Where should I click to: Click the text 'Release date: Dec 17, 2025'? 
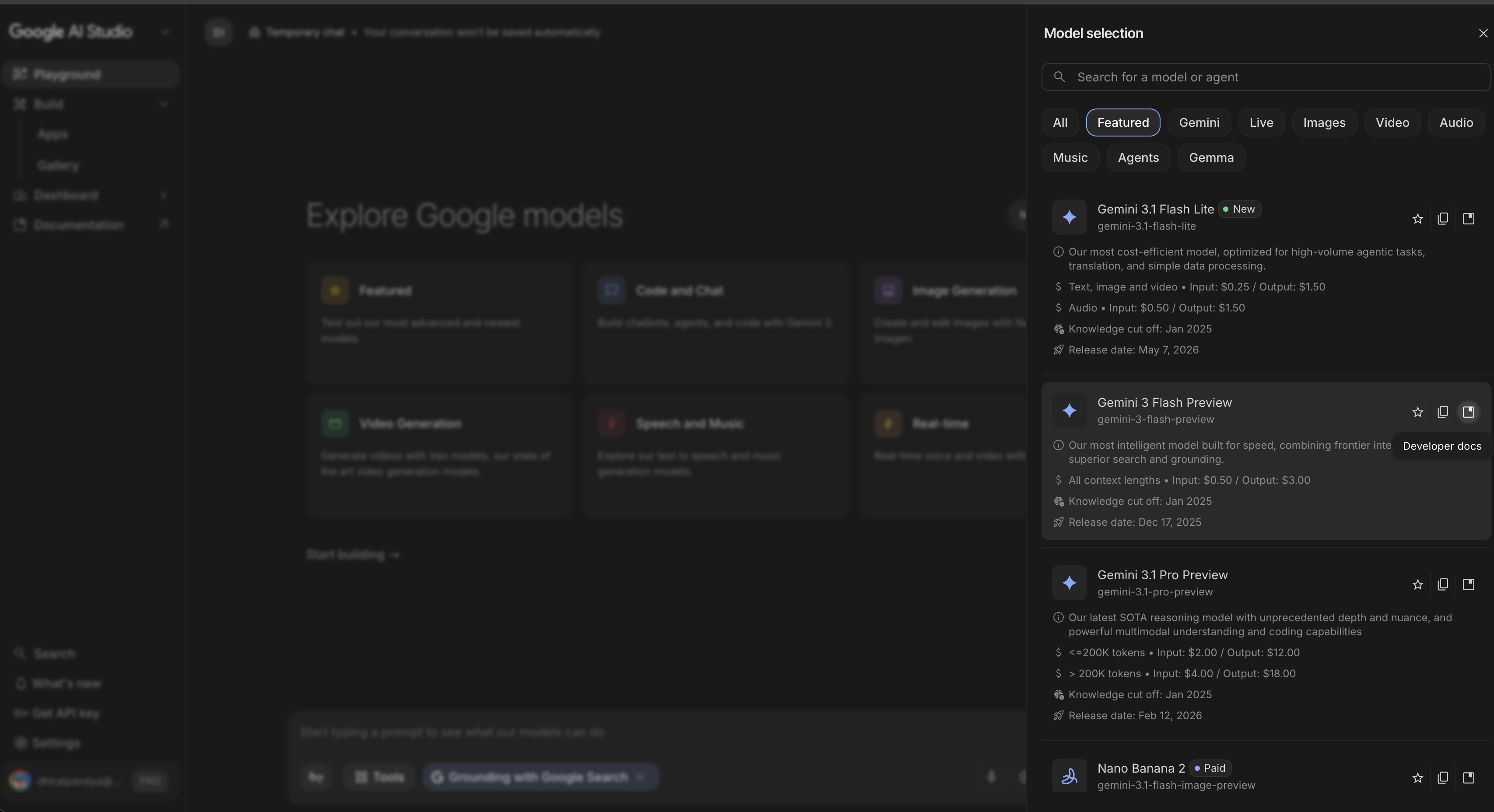coord(1135,522)
